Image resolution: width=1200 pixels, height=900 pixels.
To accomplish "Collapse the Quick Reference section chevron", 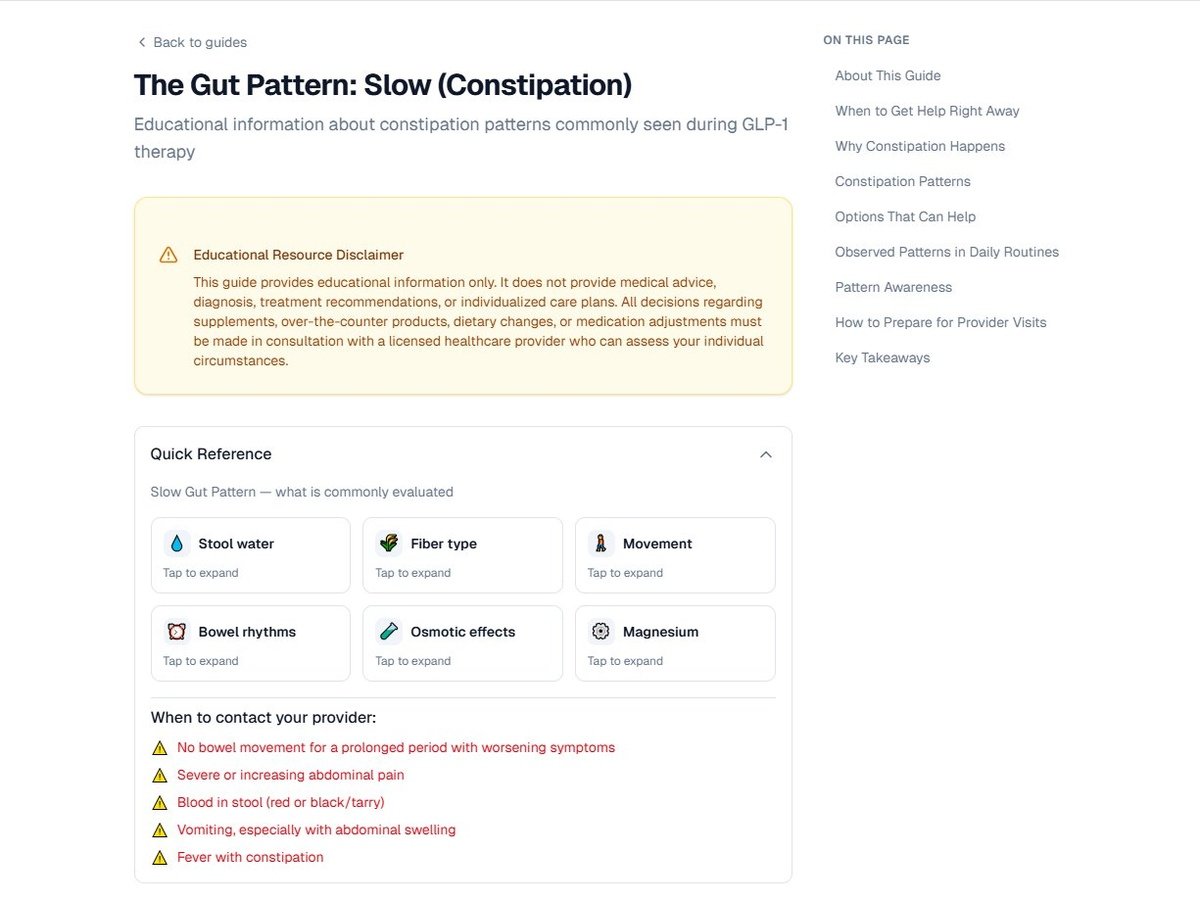I will (766, 454).
